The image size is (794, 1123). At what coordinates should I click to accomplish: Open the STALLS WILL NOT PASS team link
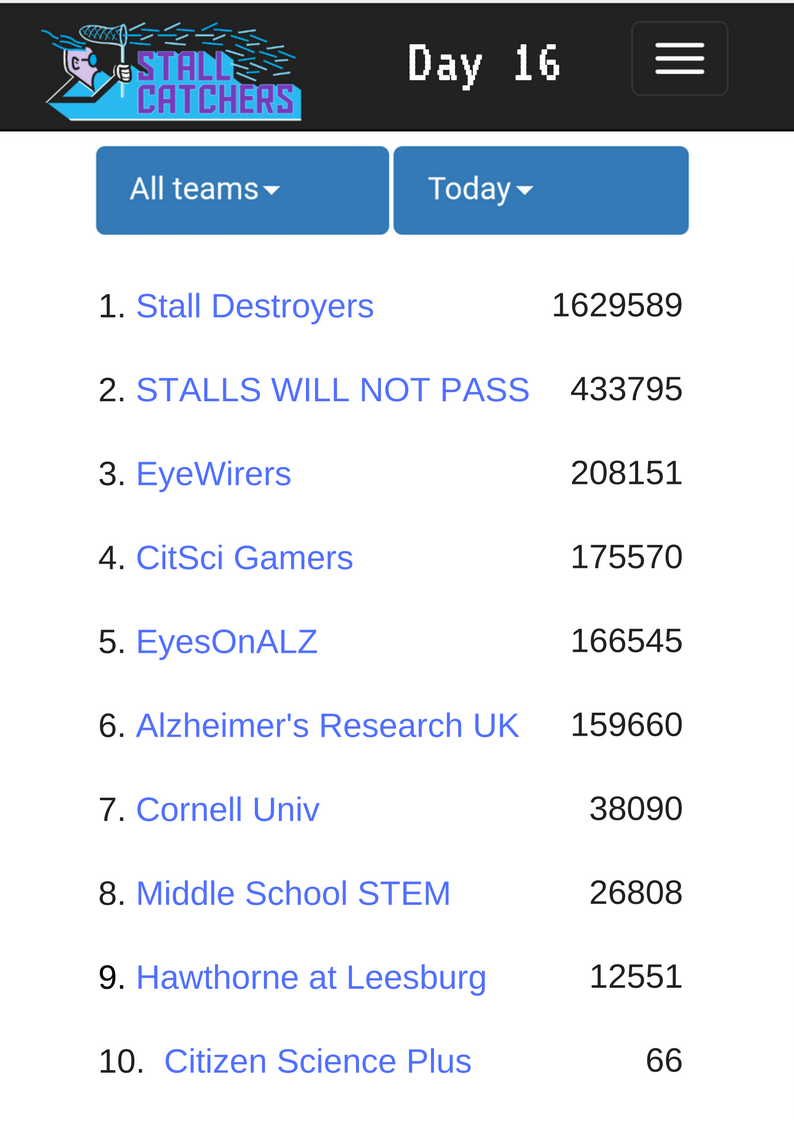coord(332,390)
